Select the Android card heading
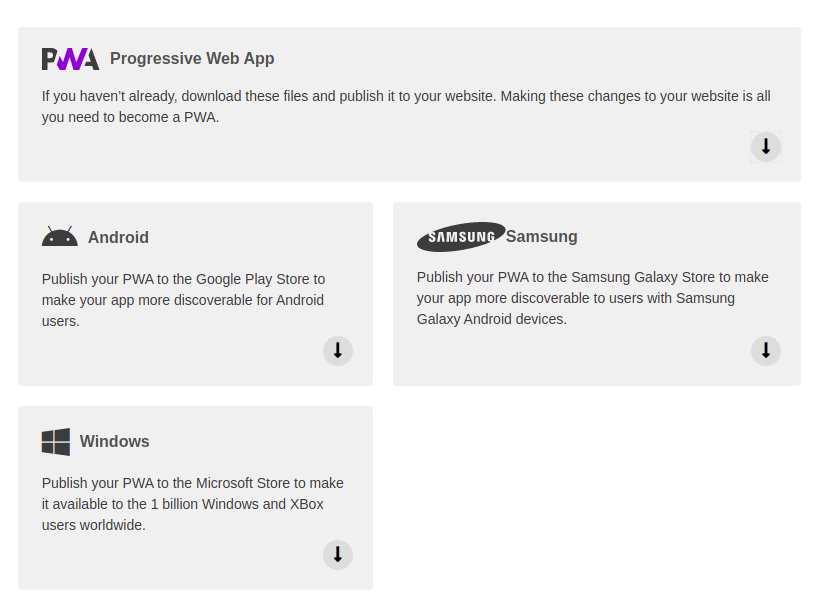Image resolution: width=824 pixels, height=608 pixels. (118, 237)
